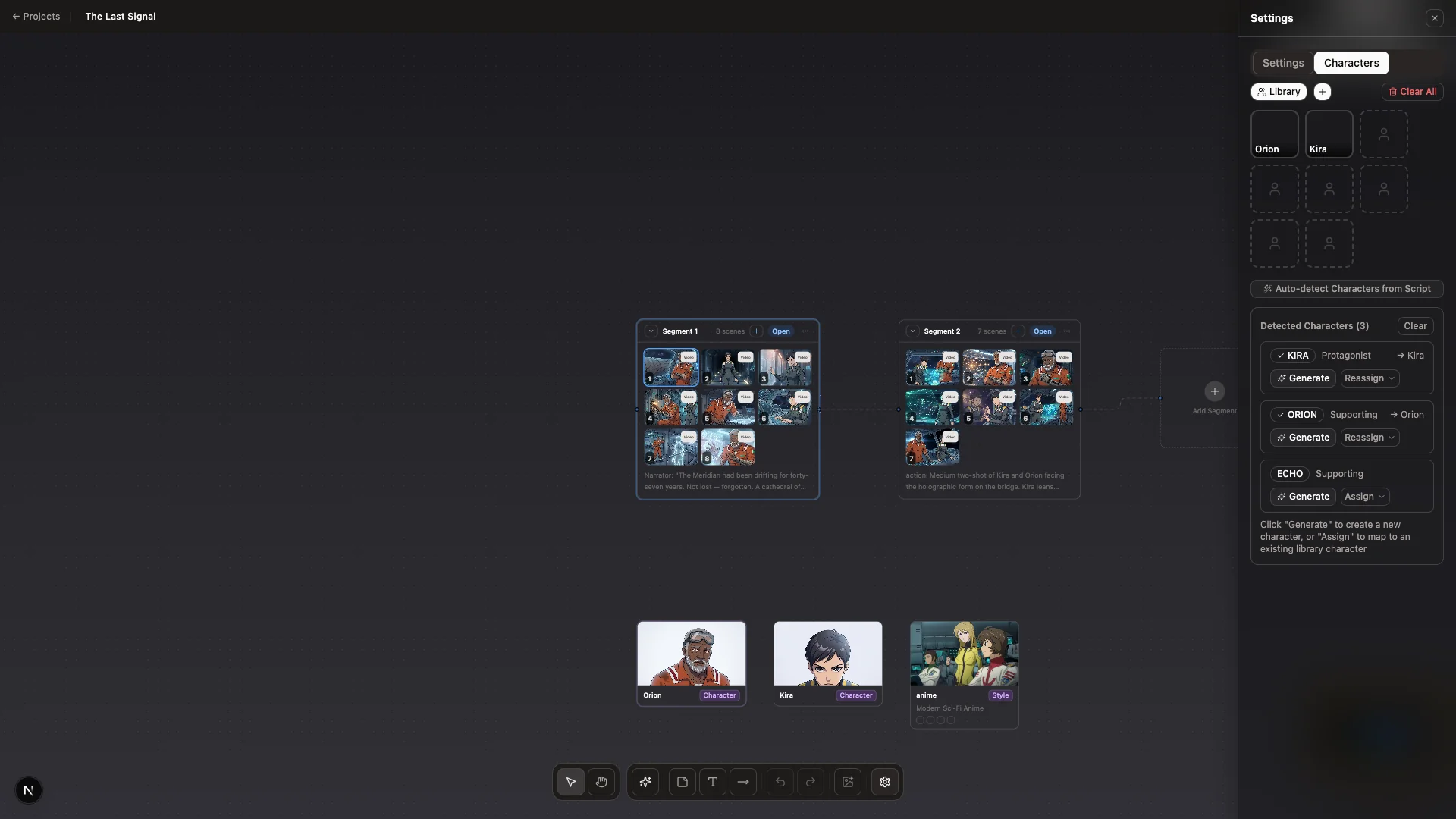Select the hand pan tool

tap(601, 782)
